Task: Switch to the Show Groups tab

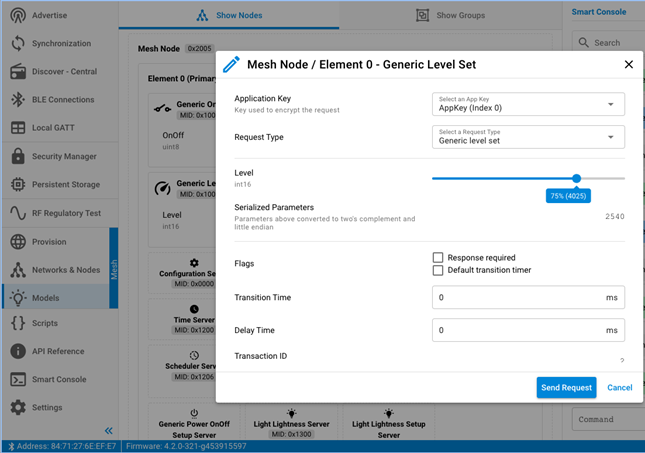Action: coord(451,16)
